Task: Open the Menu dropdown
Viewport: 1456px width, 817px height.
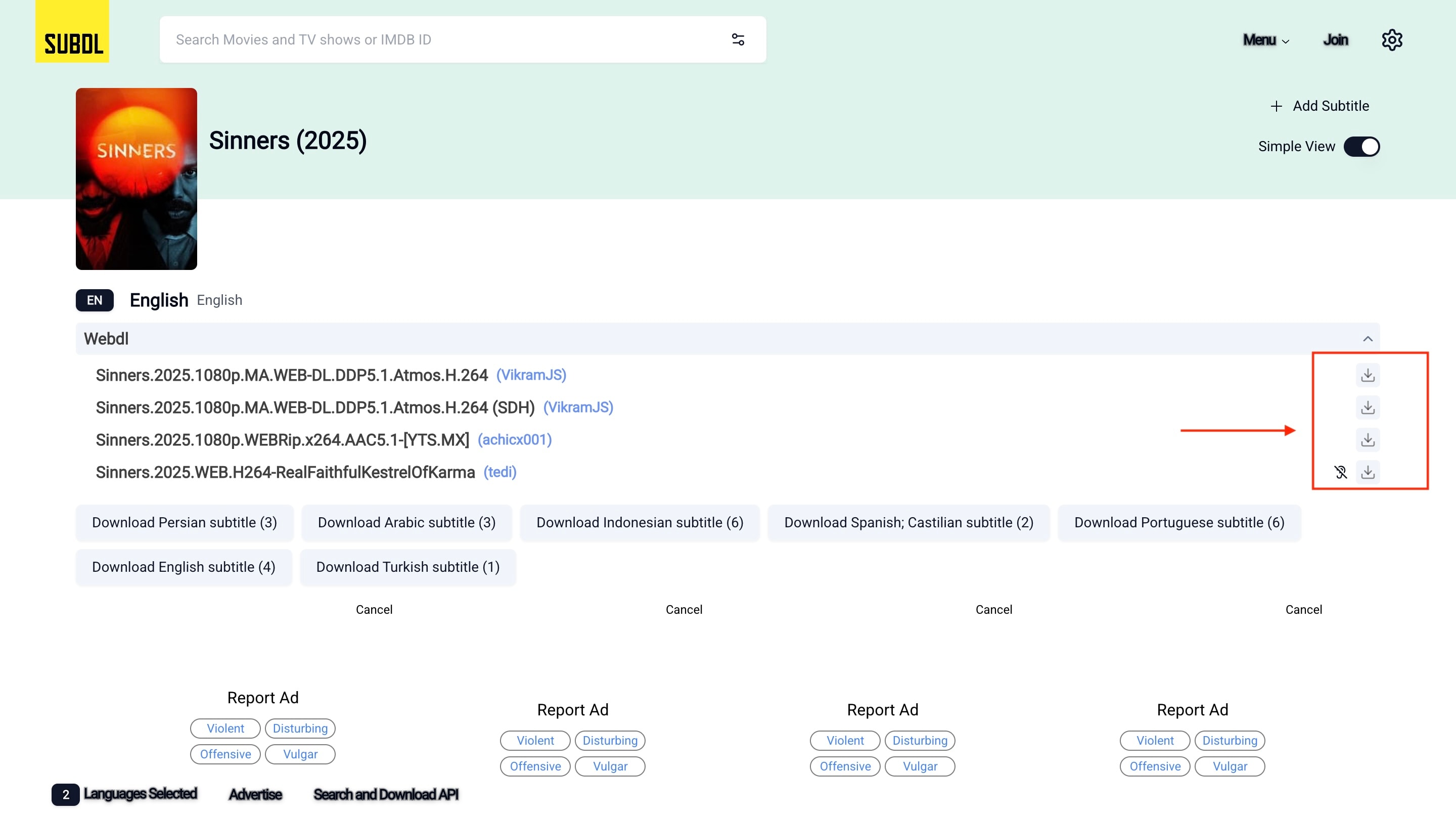Action: (1266, 39)
